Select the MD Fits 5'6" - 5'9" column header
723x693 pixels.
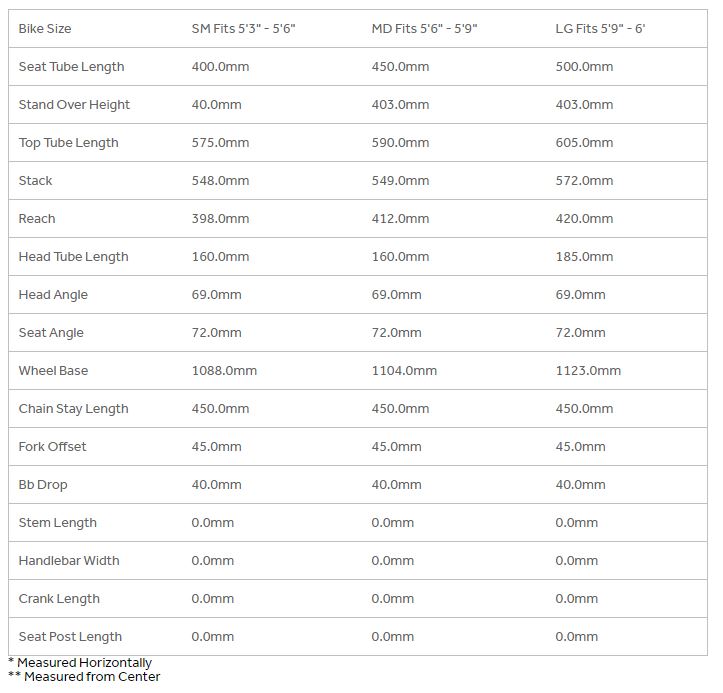pyautogui.click(x=424, y=29)
